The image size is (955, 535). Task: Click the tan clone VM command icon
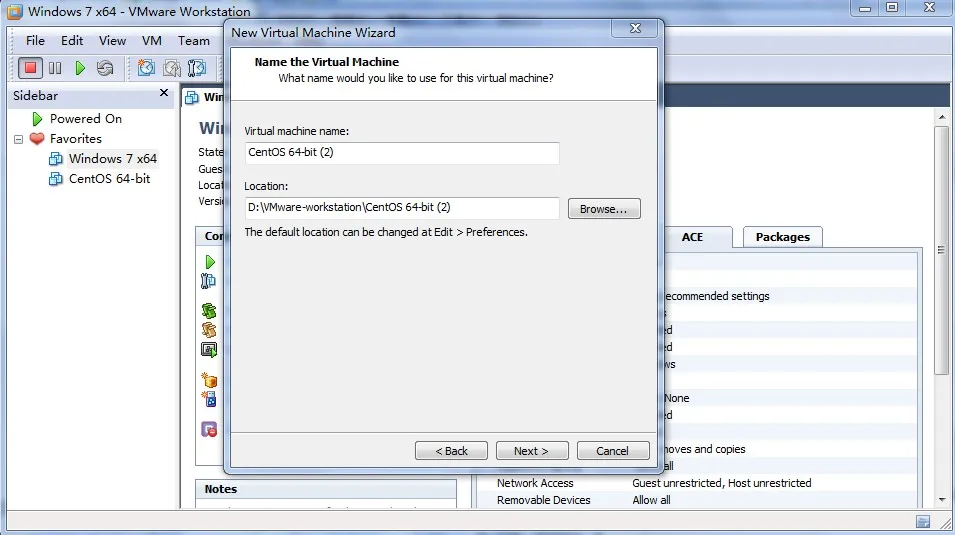[x=209, y=330]
